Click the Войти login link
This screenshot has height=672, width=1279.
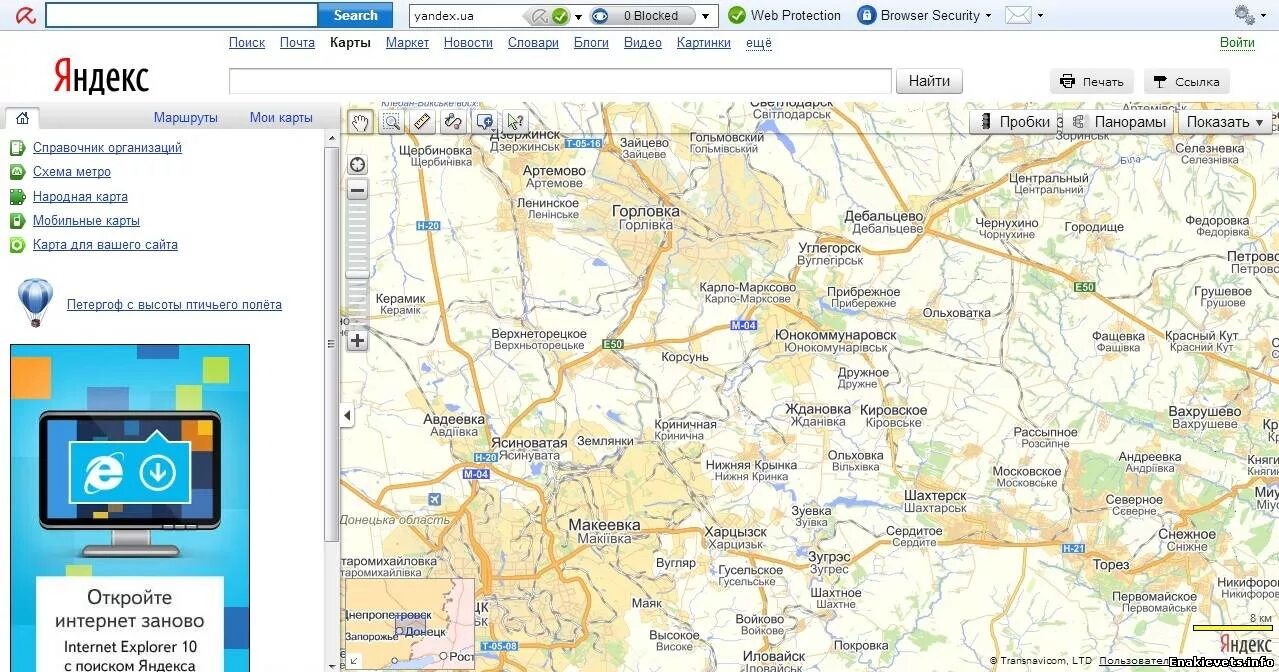tap(1237, 42)
